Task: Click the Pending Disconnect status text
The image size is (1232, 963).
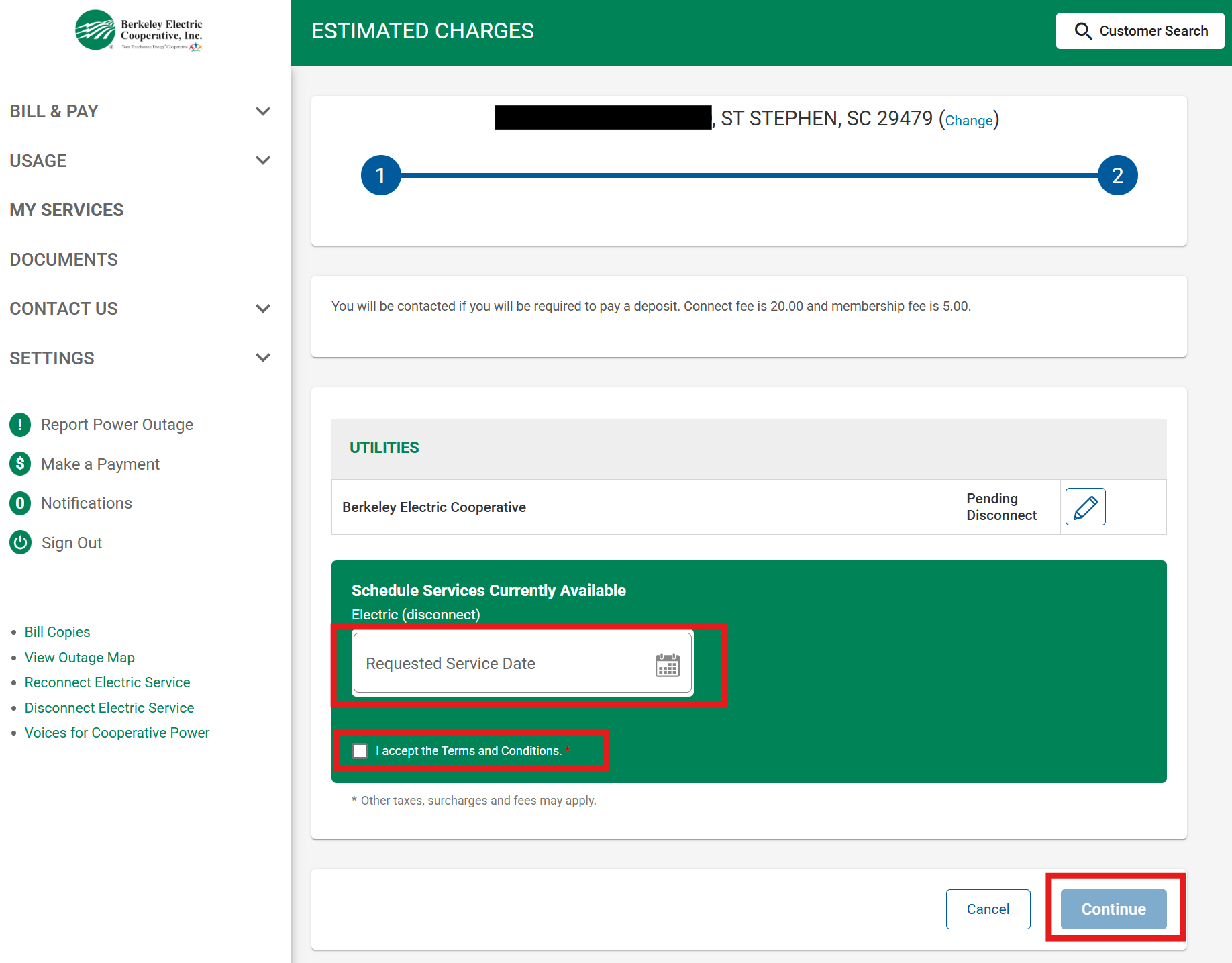Action: pos(1001,507)
